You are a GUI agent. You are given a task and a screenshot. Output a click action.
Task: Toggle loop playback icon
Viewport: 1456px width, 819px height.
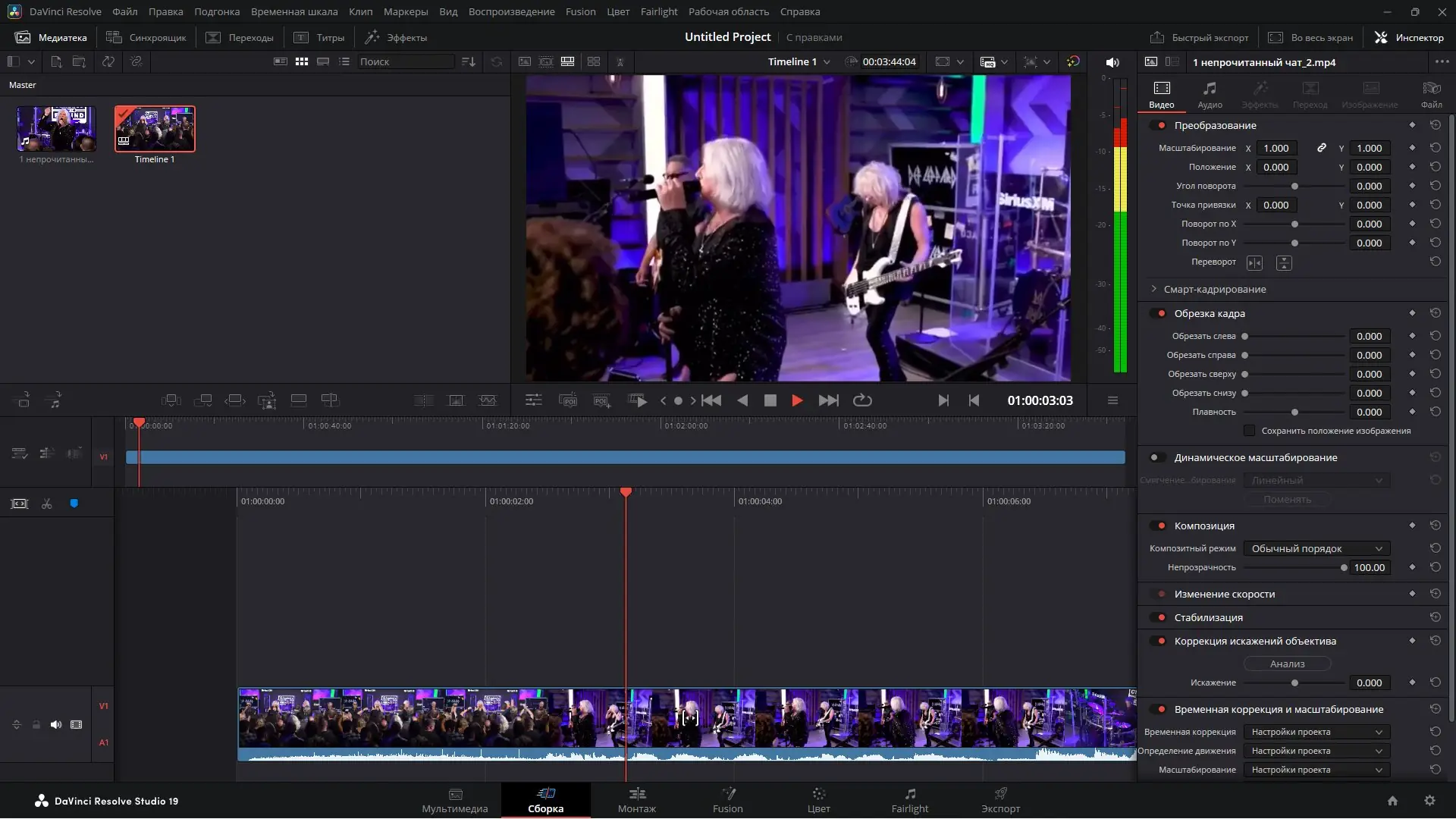coord(862,401)
